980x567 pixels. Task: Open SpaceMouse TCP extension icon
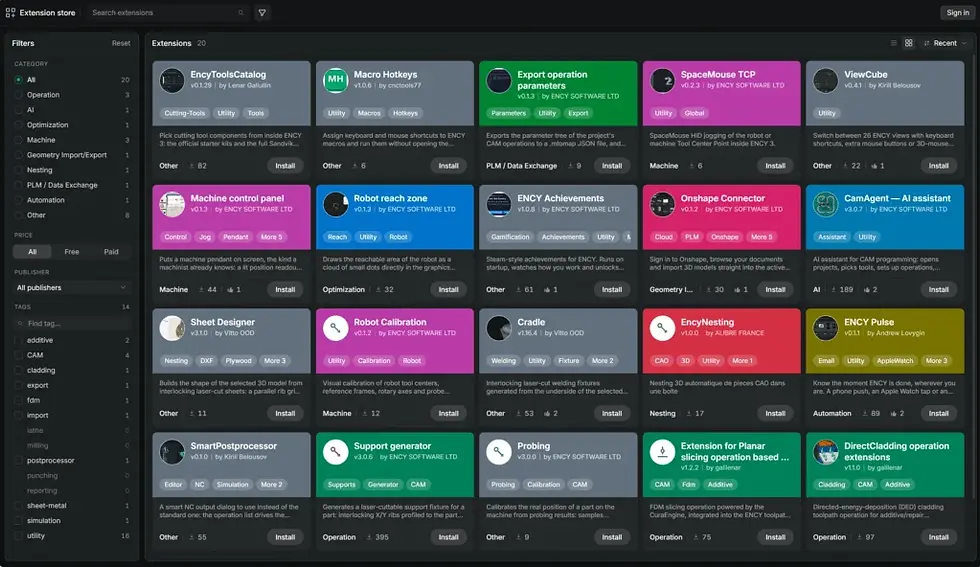[x=662, y=81]
